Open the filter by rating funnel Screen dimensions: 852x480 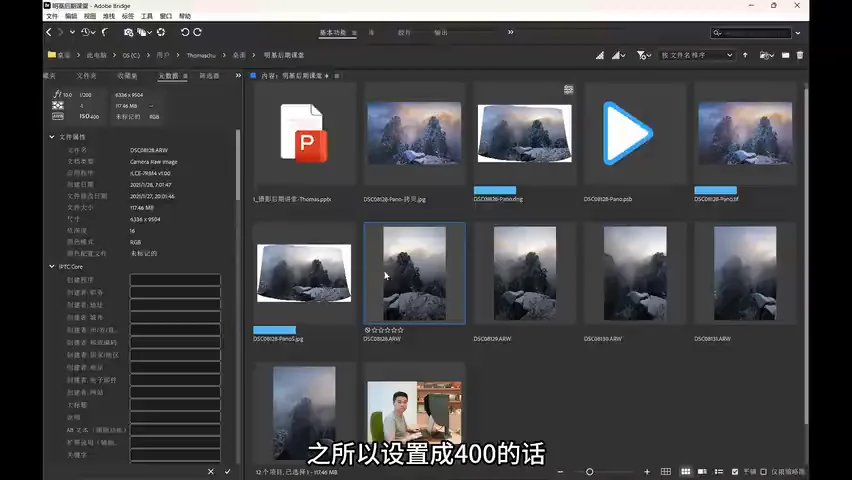click(643, 55)
